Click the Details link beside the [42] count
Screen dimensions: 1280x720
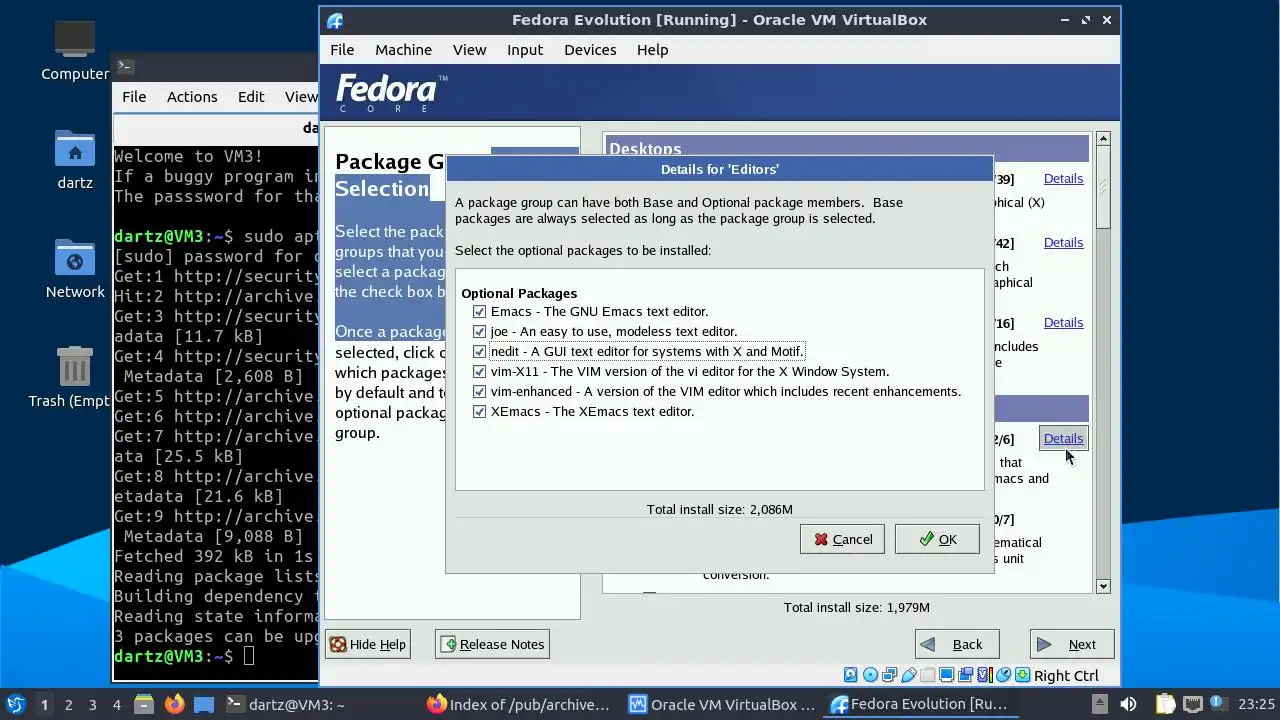click(x=1063, y=242)
